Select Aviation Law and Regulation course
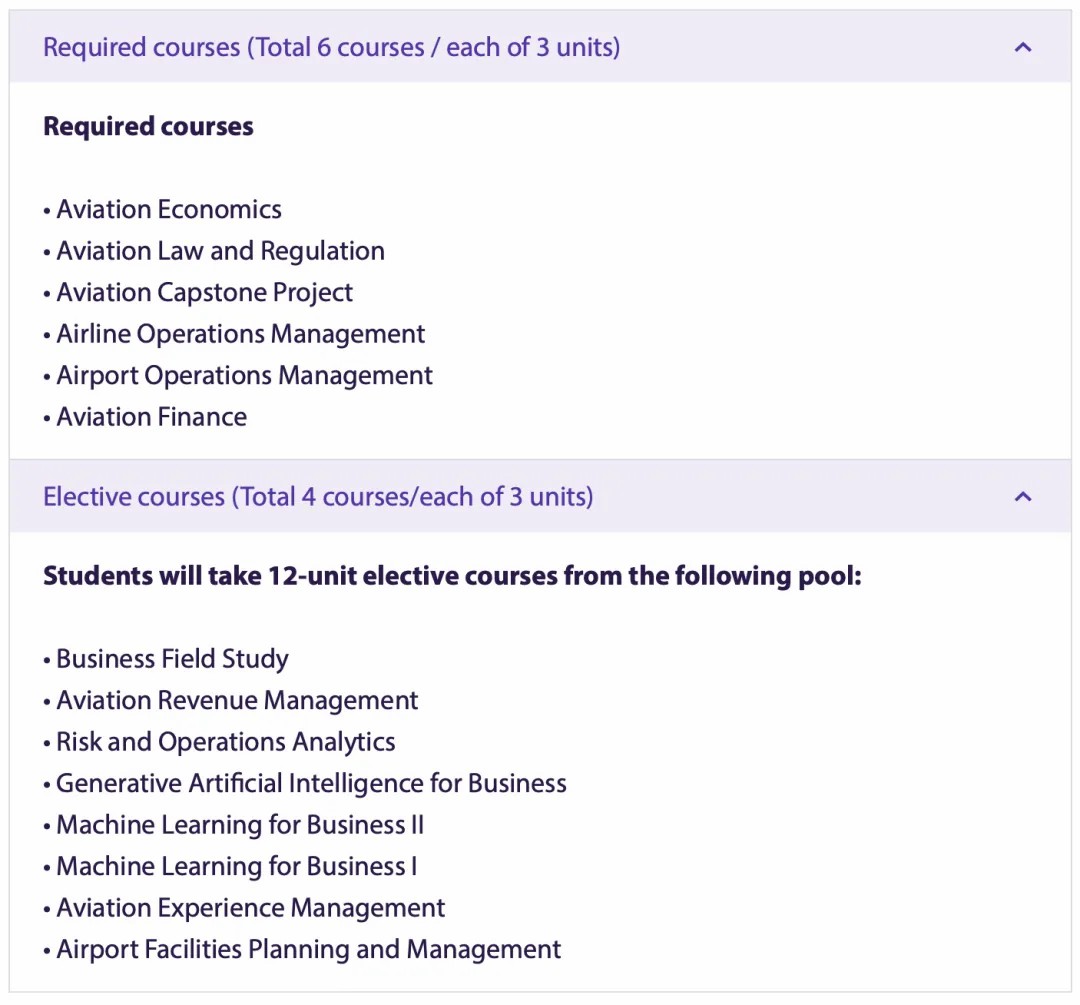 pos(220,251)
